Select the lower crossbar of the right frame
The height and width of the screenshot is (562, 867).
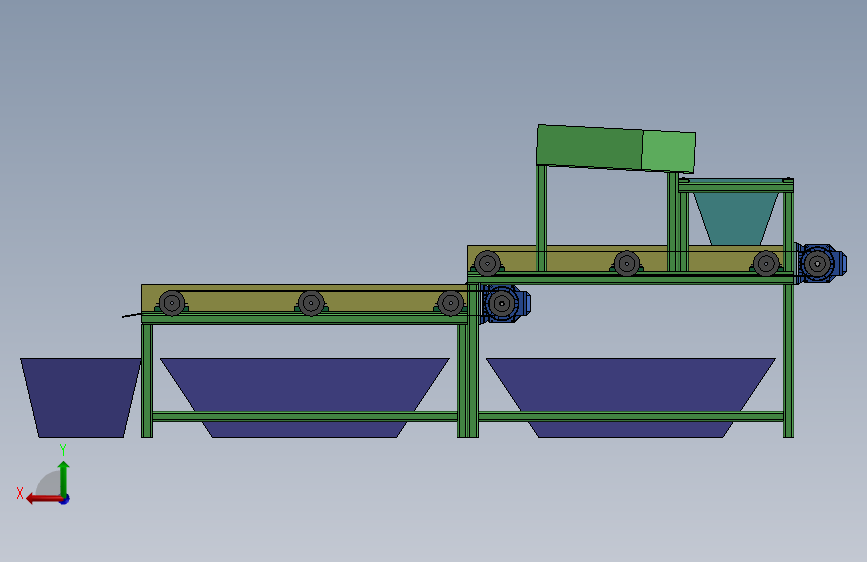pos(631,417)
